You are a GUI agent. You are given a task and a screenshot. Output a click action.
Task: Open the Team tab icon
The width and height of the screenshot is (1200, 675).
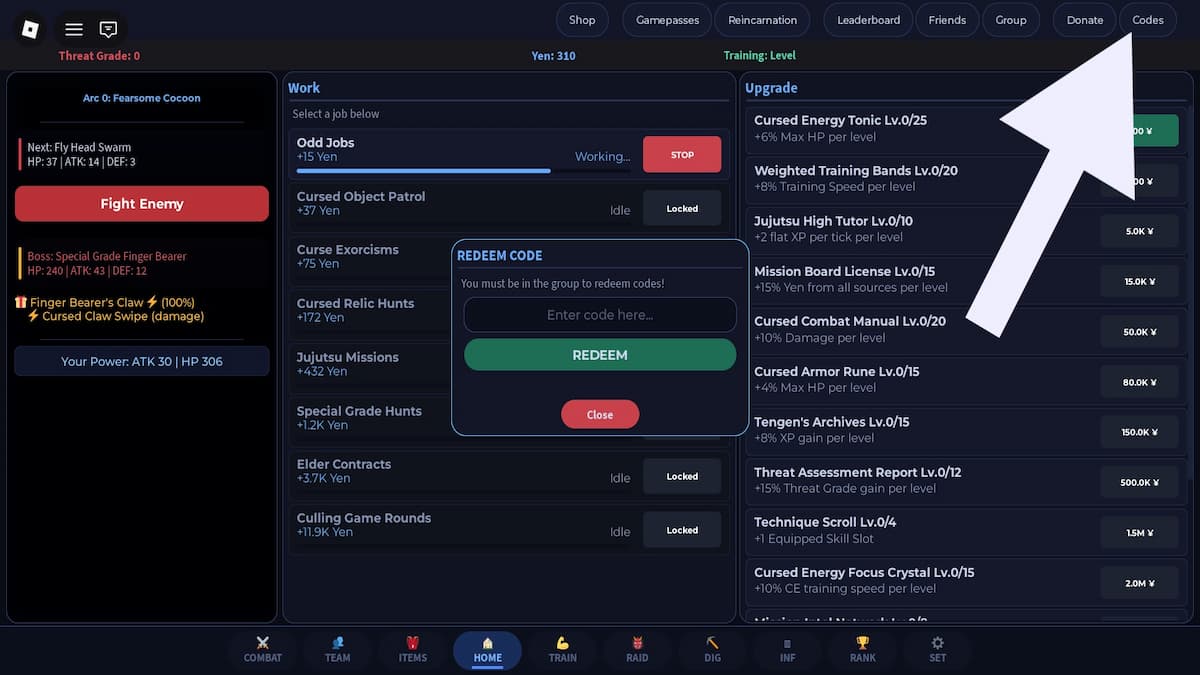[338, 649]
